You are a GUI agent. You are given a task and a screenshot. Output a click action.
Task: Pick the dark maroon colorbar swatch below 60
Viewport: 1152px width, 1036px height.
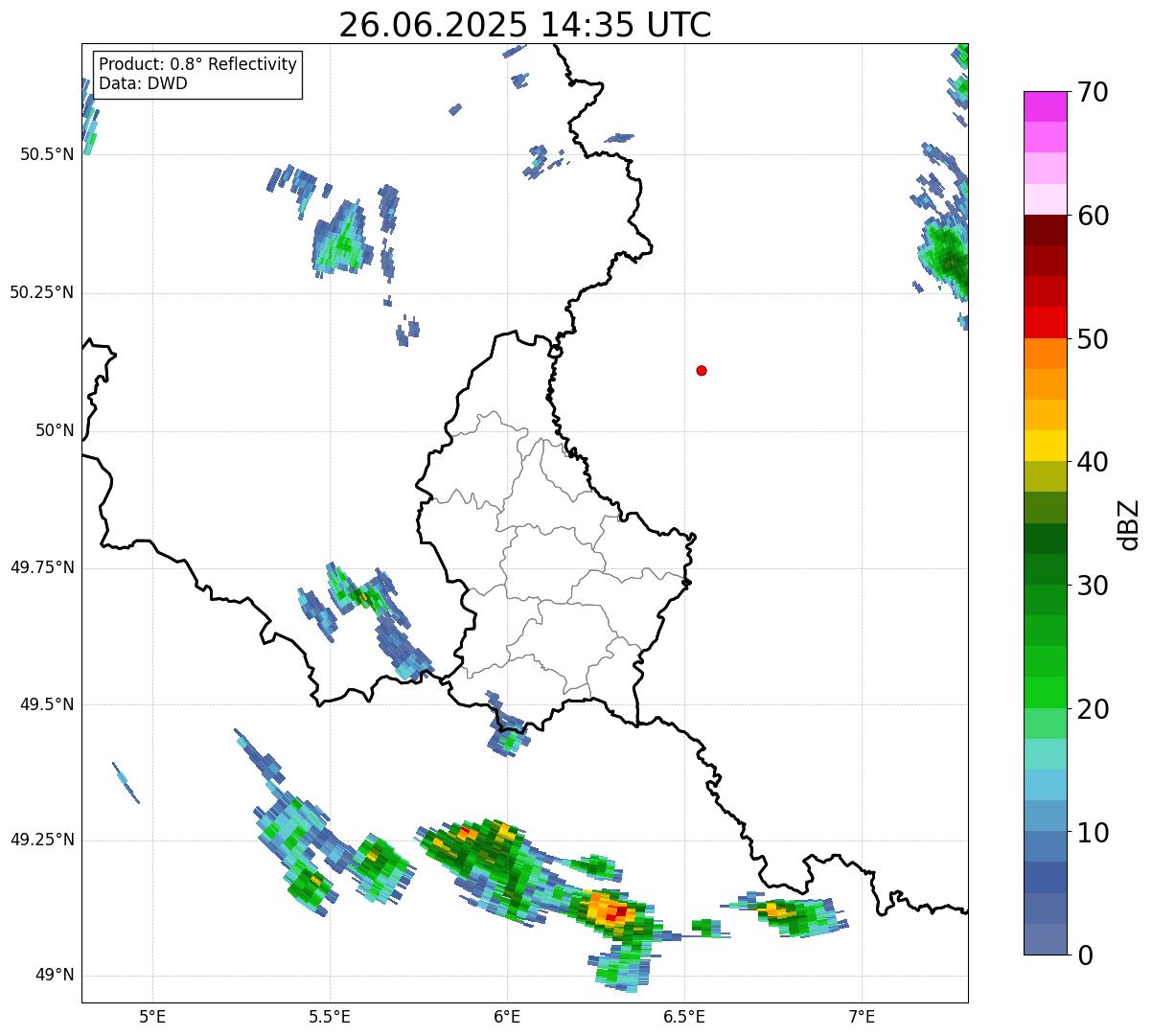pos(1046,230)
